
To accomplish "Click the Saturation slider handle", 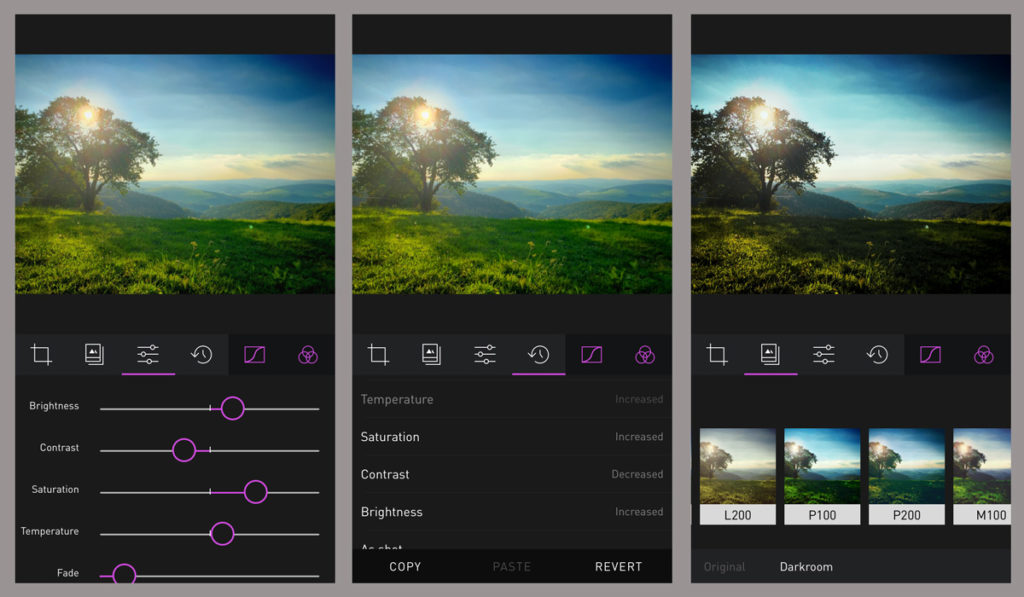I will (255, 491).
